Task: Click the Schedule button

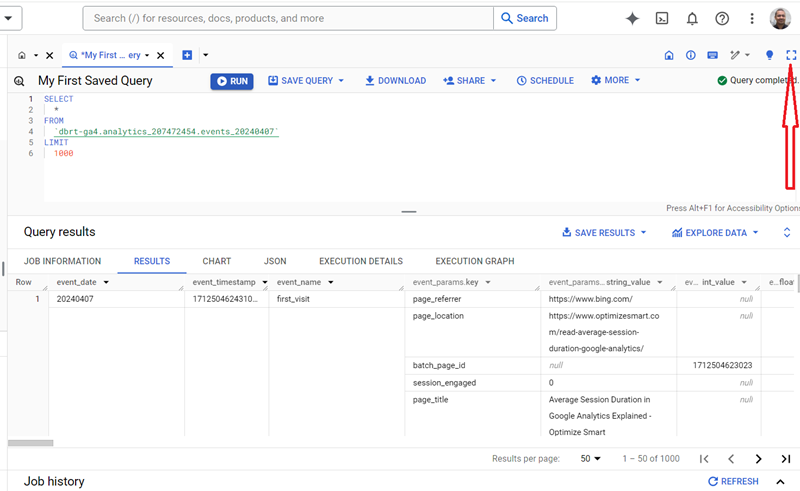Action: (x=545, y=81)
